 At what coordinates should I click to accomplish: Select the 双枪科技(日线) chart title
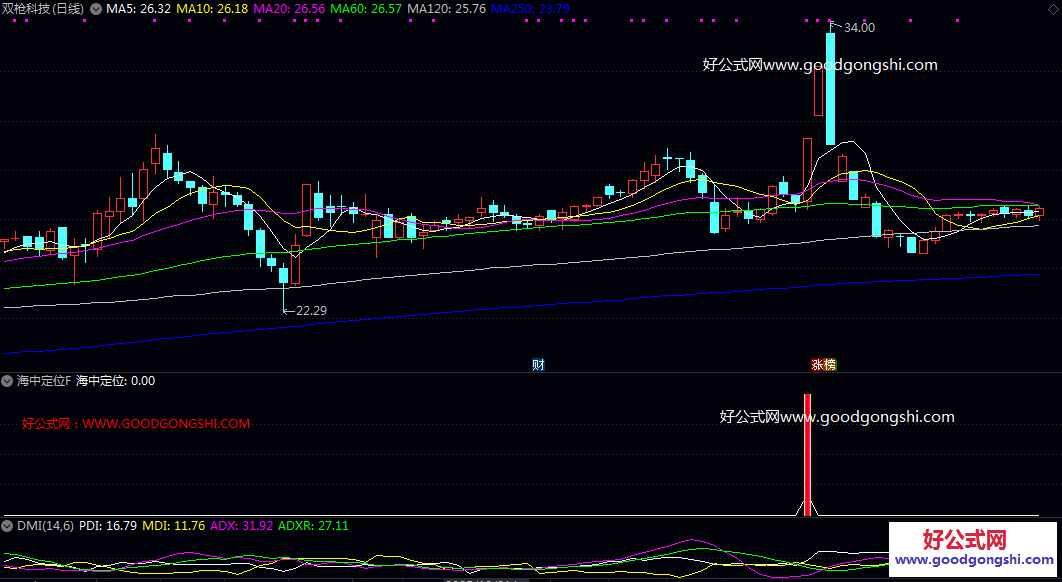point(44,9)
